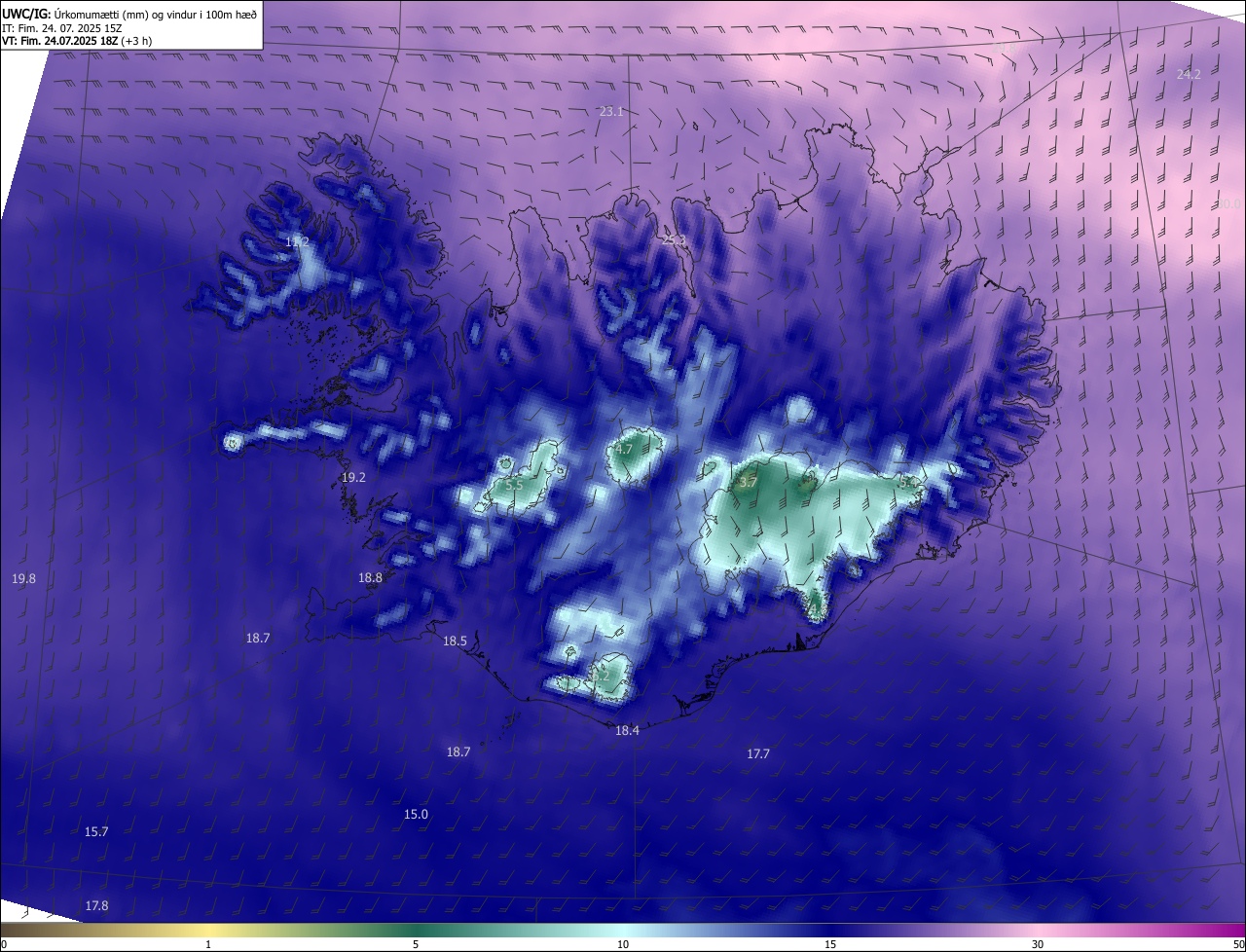
Task: Click the 15.0 value label on the map
Action: tap(416, 814)
